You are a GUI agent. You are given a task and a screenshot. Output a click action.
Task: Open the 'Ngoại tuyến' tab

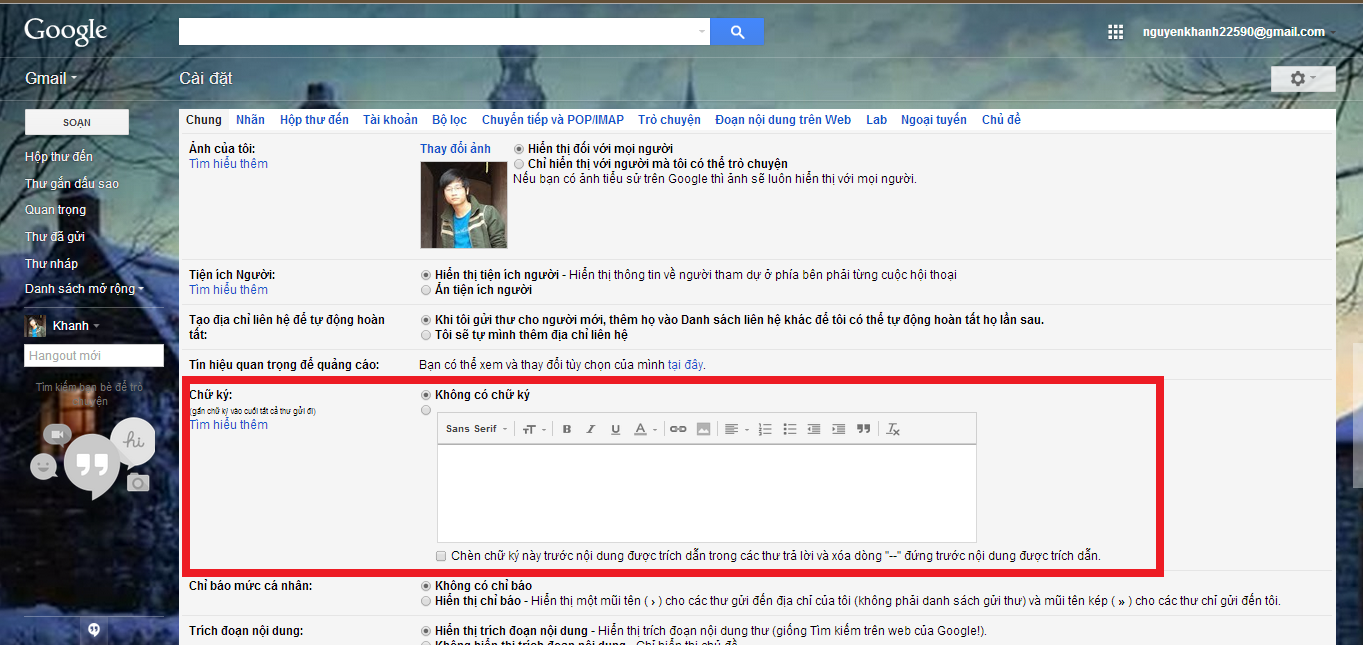point(934,119)
